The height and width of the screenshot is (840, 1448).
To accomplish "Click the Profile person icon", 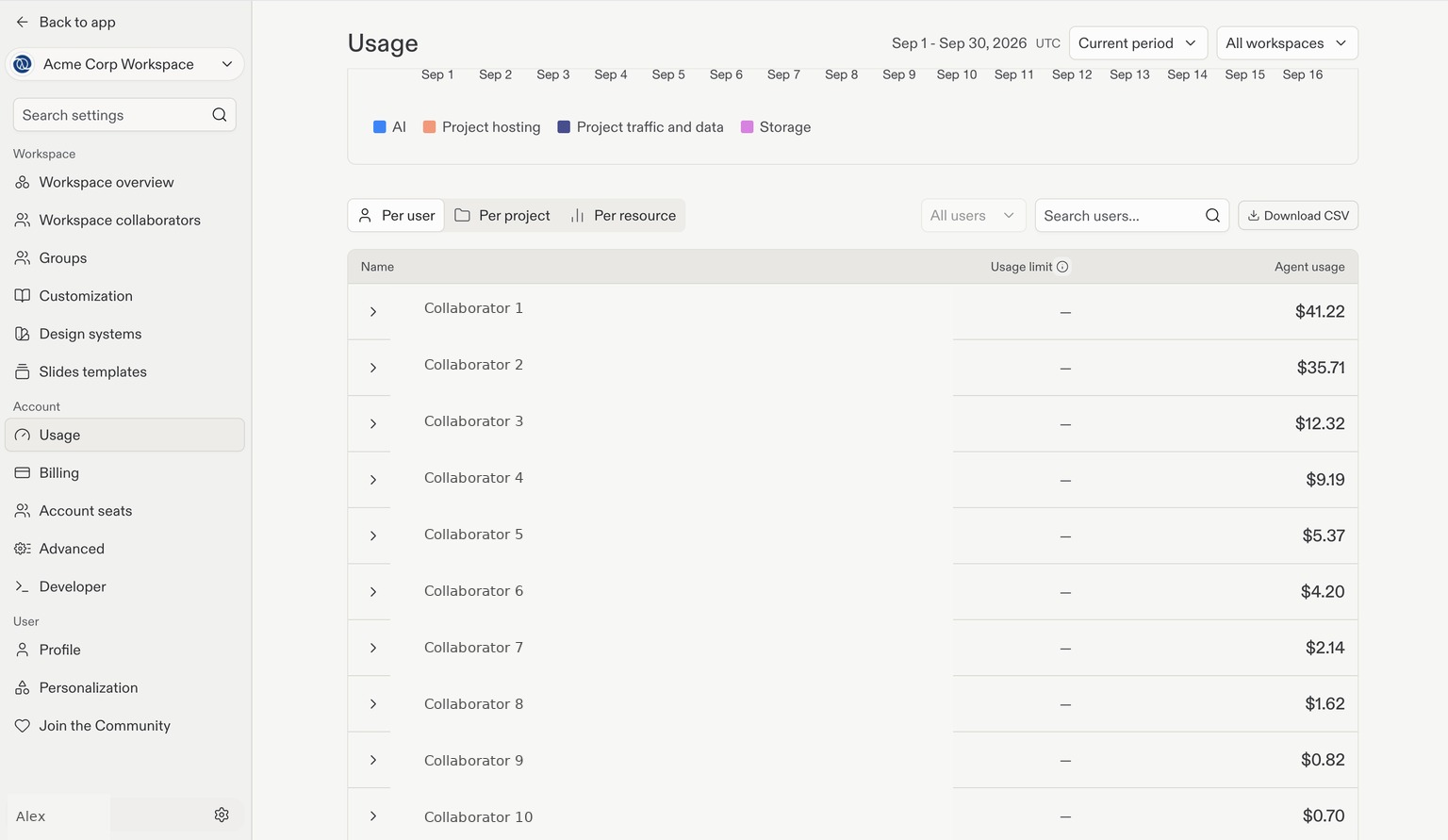I will [x=23, y=650].
